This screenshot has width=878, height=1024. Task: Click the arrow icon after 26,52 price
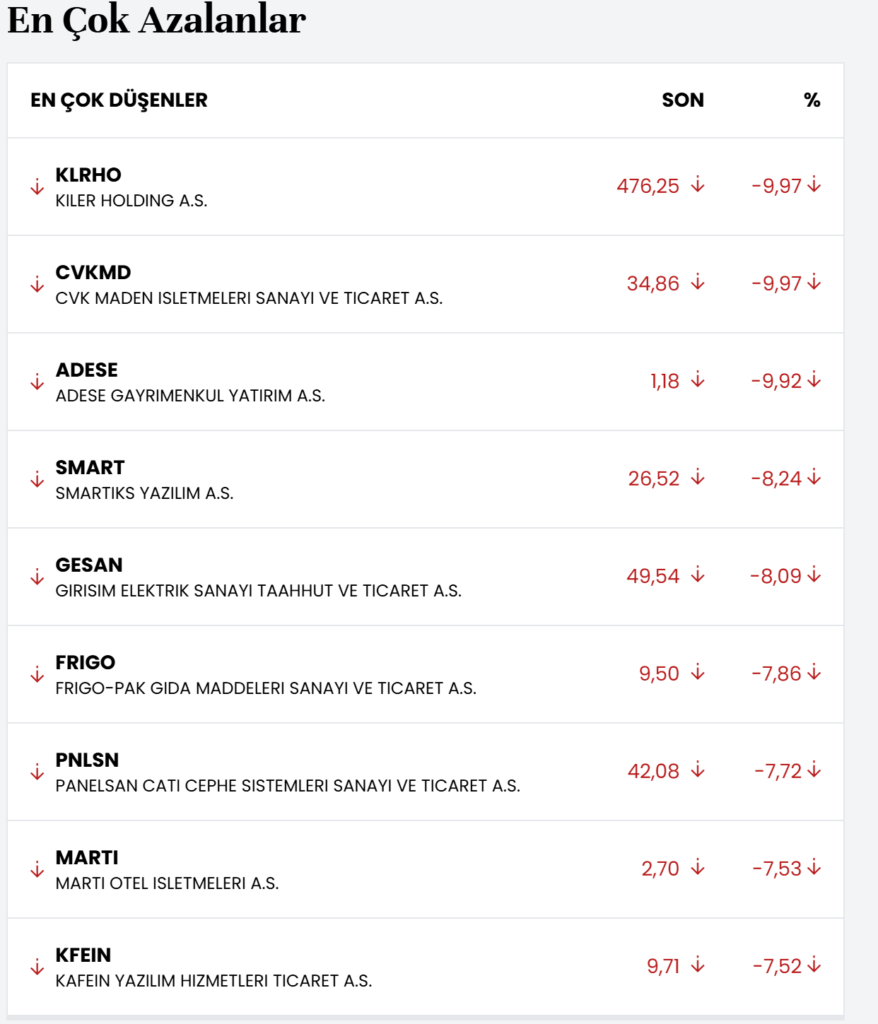coord(698,478)
